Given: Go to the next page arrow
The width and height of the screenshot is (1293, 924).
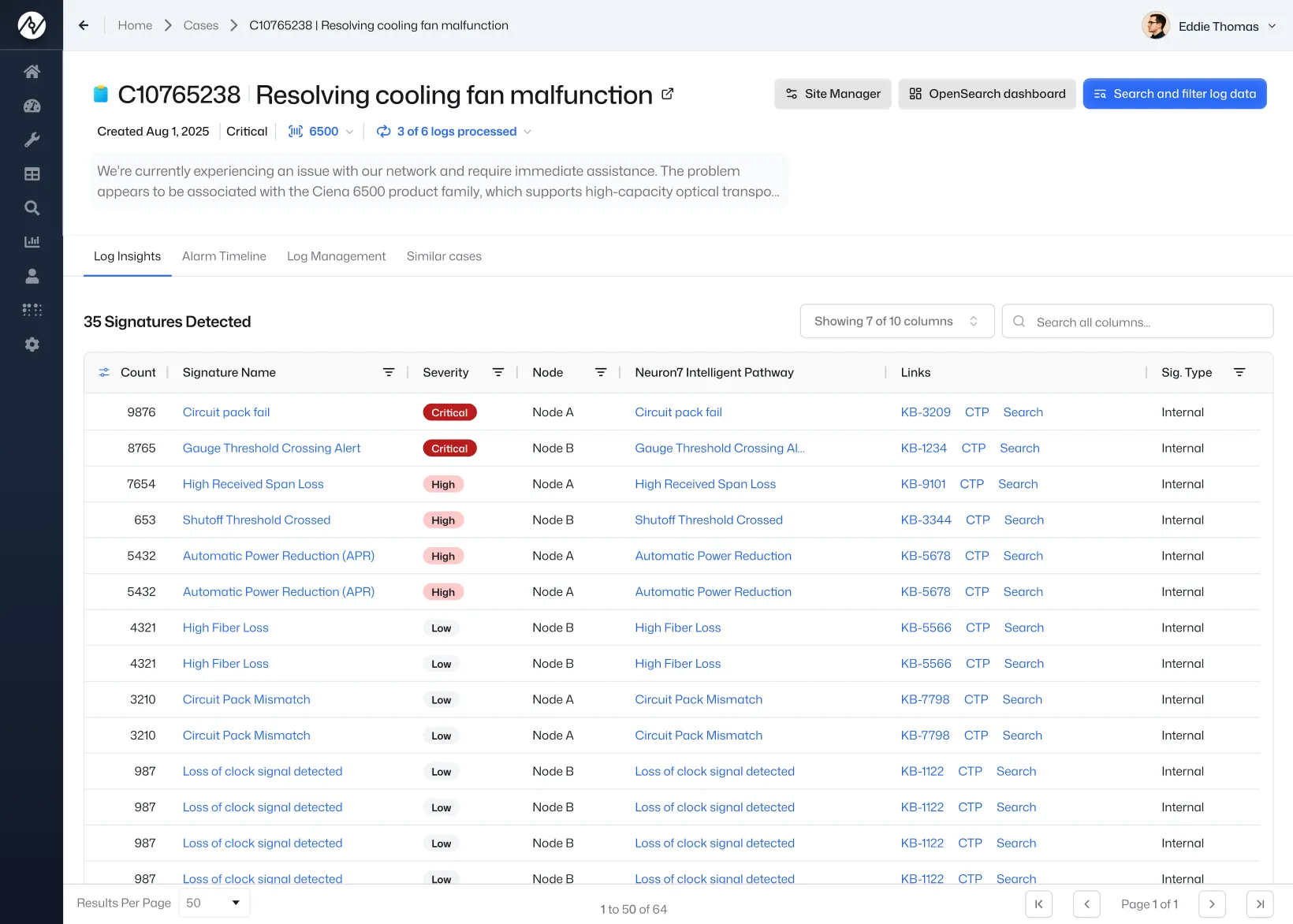Looking at the screenshot, I should (x=1212, y=904).
